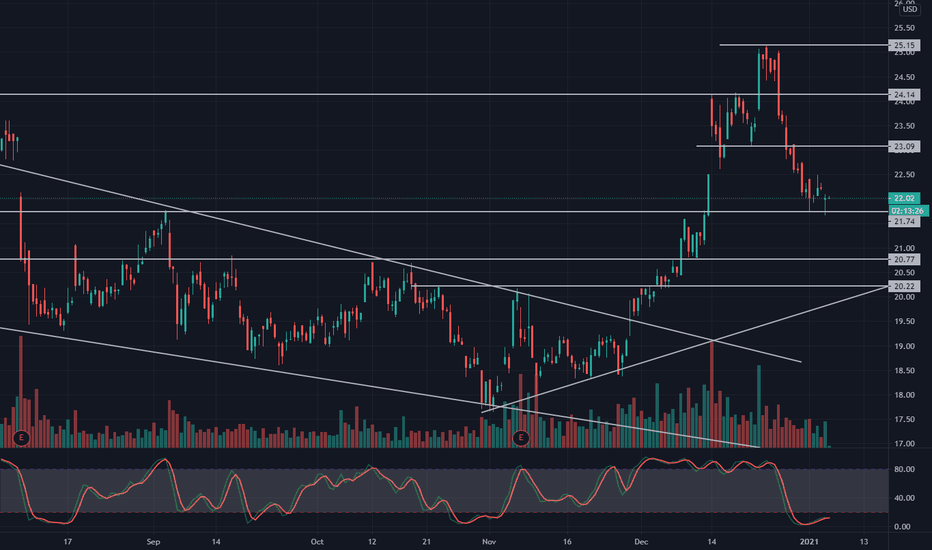
Task: Click the 17.50 price axis tick
Action: pyautogui.click(x=904, y=420)
